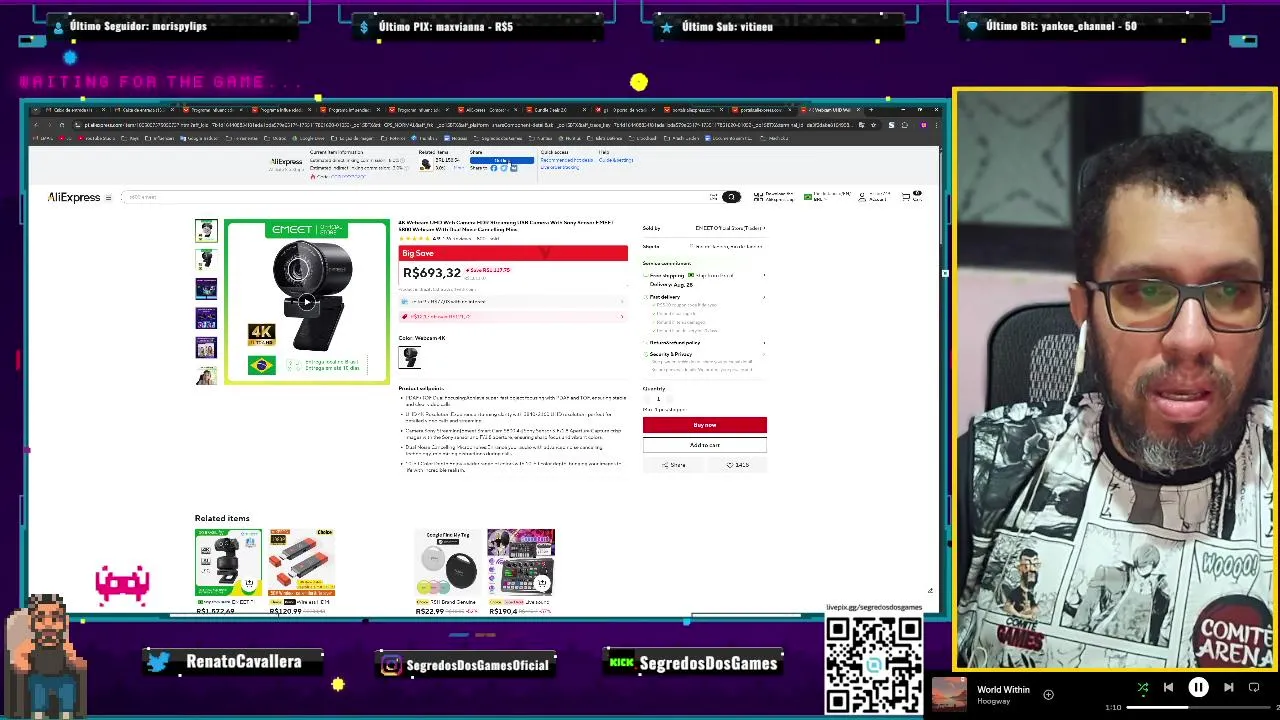Click the image search camera icon

(714, 197)
